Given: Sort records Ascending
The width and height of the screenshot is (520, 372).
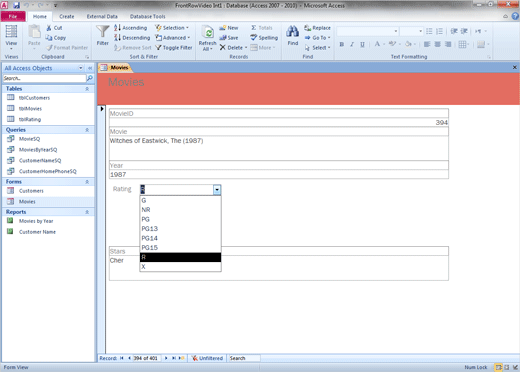Looking at the screenshot, I should click(130, 28).
